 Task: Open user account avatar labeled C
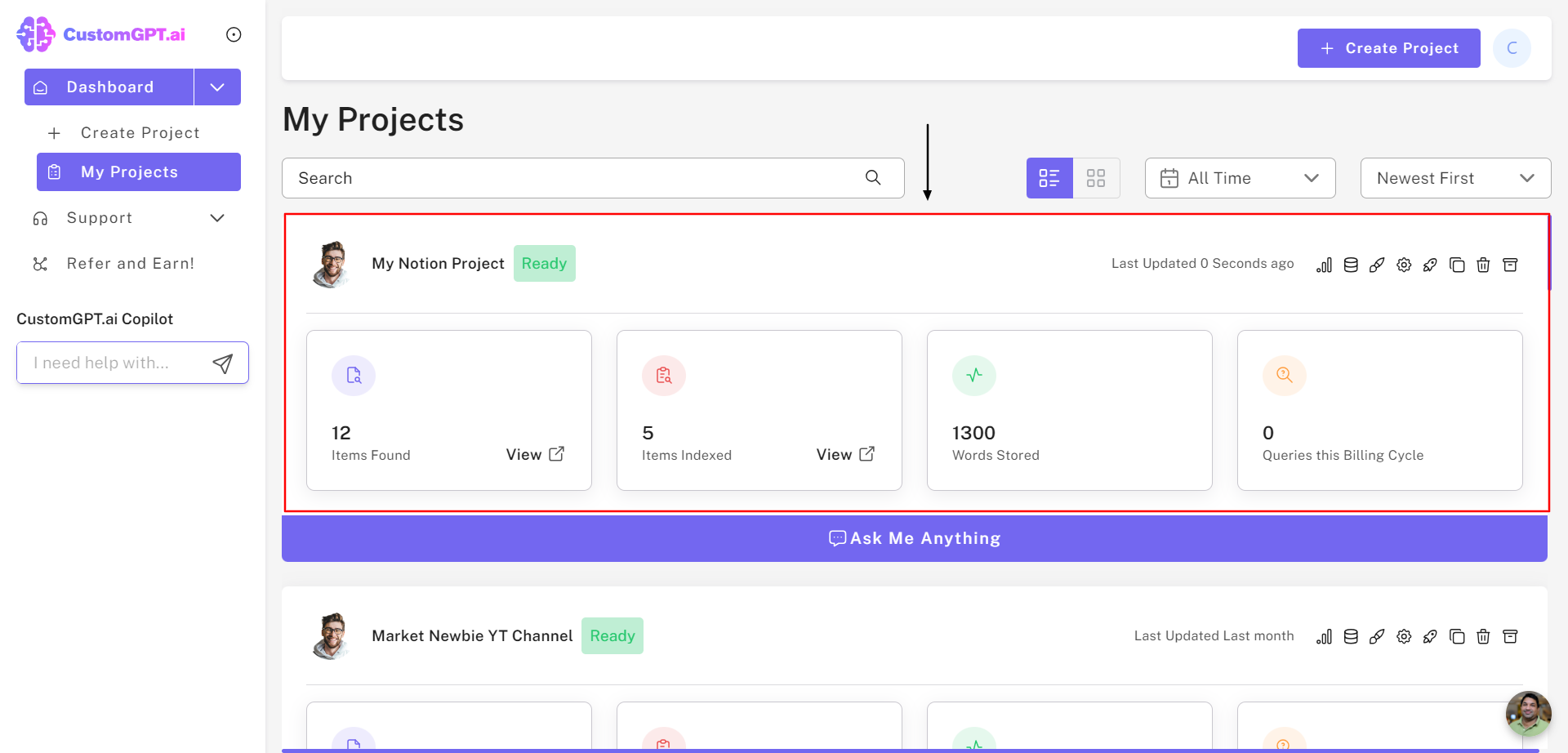[1512, 48]
